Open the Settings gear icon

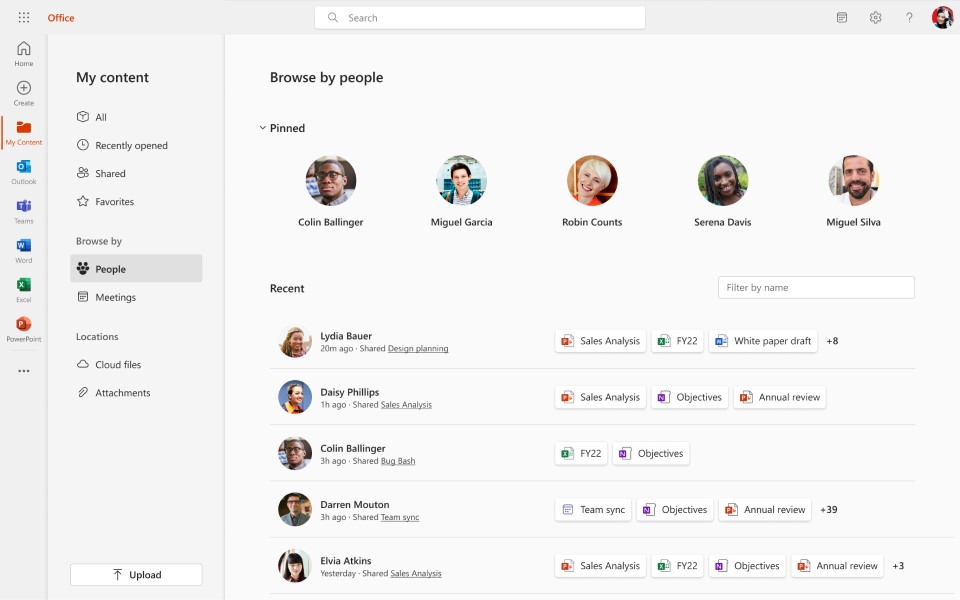874,17
